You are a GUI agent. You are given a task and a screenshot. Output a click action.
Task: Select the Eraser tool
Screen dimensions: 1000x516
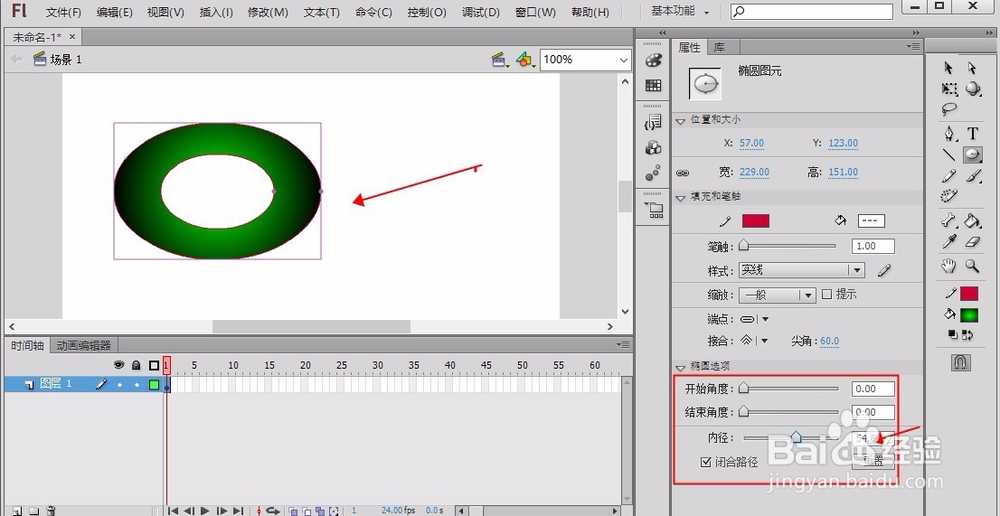973,242
